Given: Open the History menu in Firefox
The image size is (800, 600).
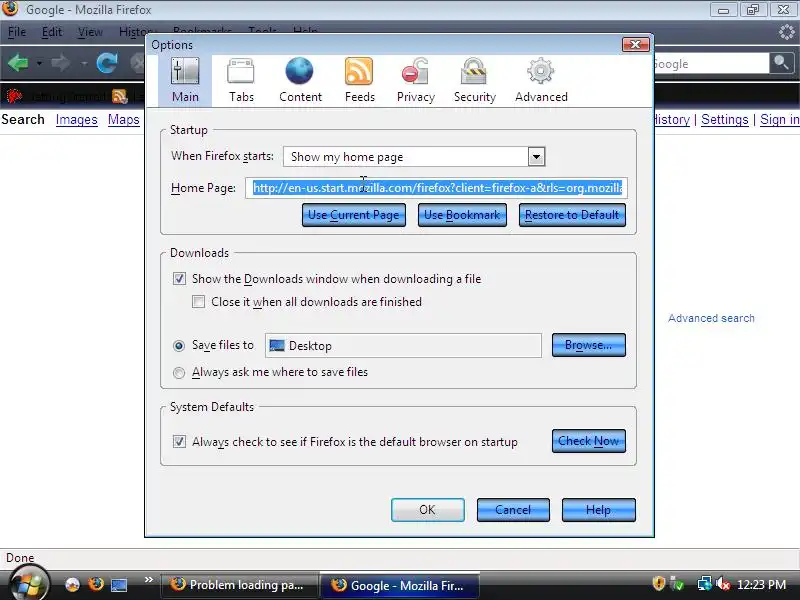Looking at the screenshot, I should [132, 32].
